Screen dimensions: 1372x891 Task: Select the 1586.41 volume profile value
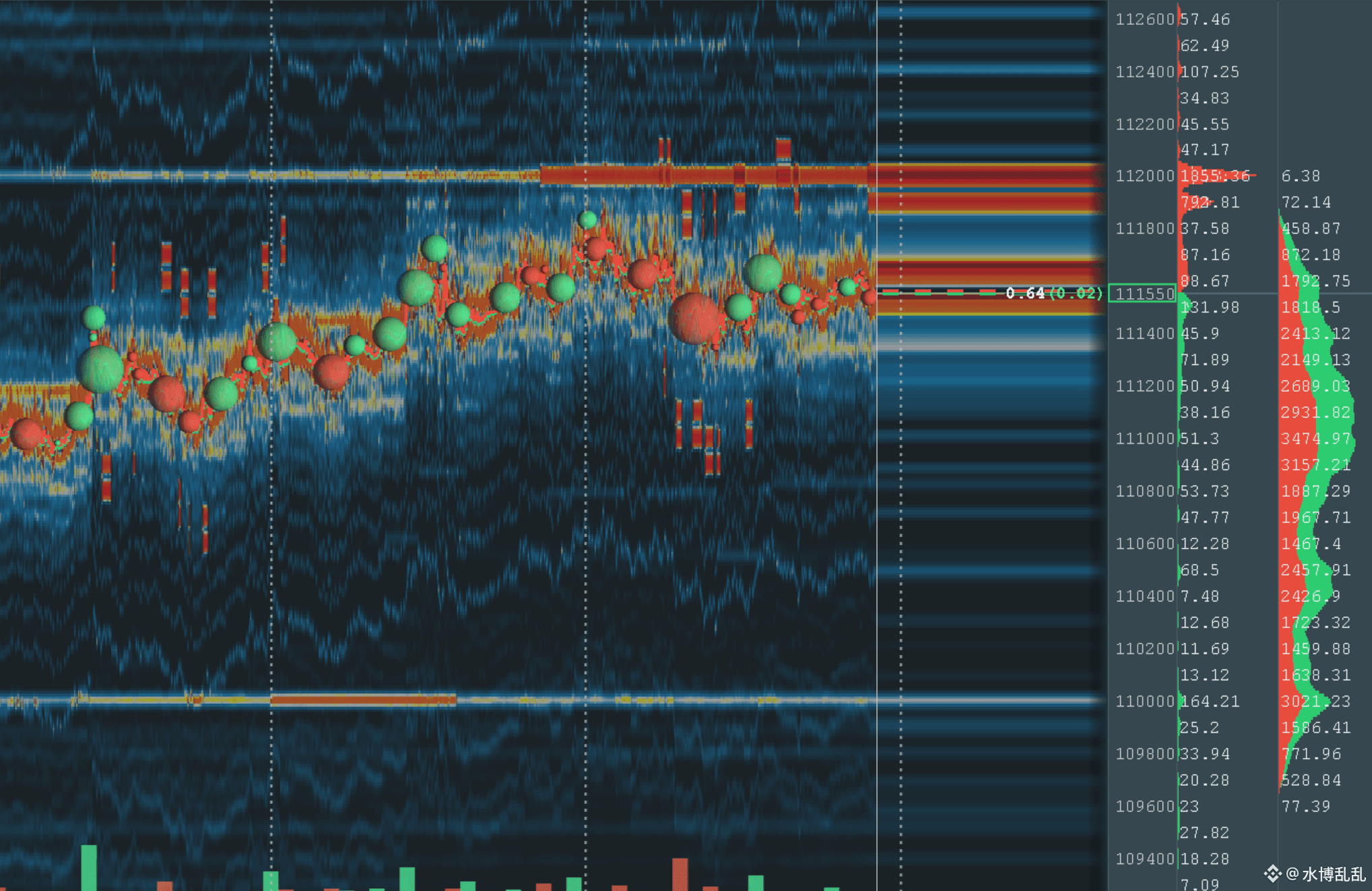click(1316, 728)
